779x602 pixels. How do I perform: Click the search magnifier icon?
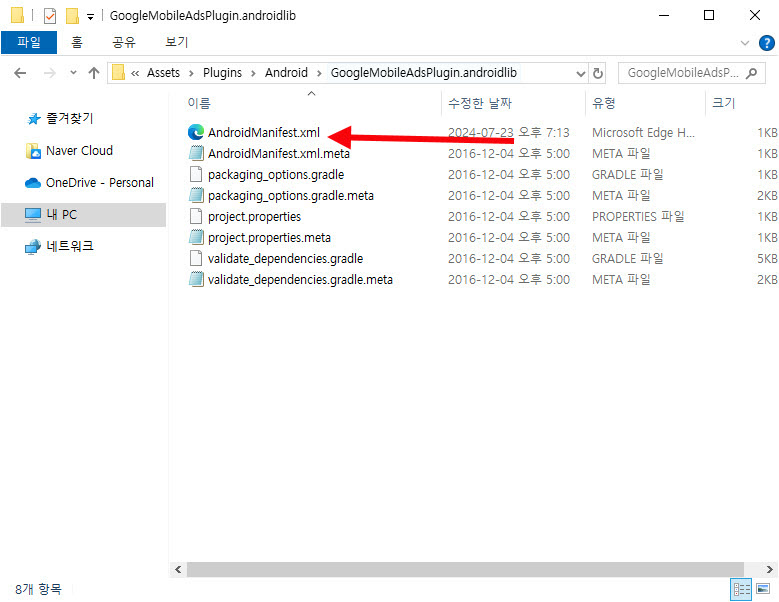tap(752, 73)
